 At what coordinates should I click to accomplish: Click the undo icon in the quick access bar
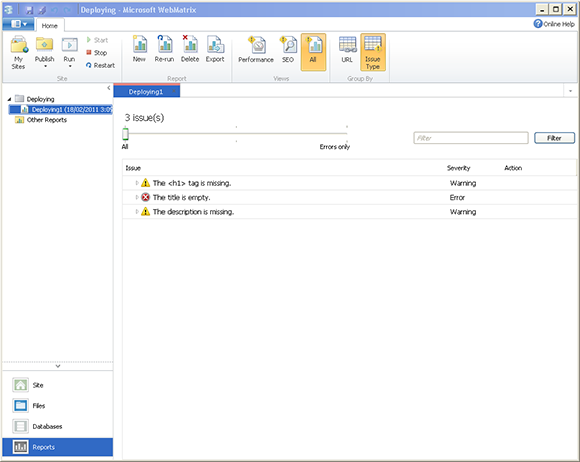(54, 10)
